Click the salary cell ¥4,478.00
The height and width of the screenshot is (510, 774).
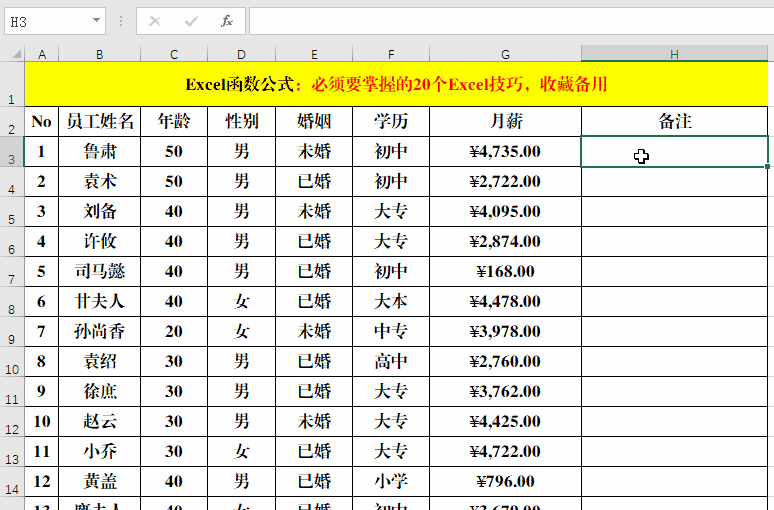point(505,302)
